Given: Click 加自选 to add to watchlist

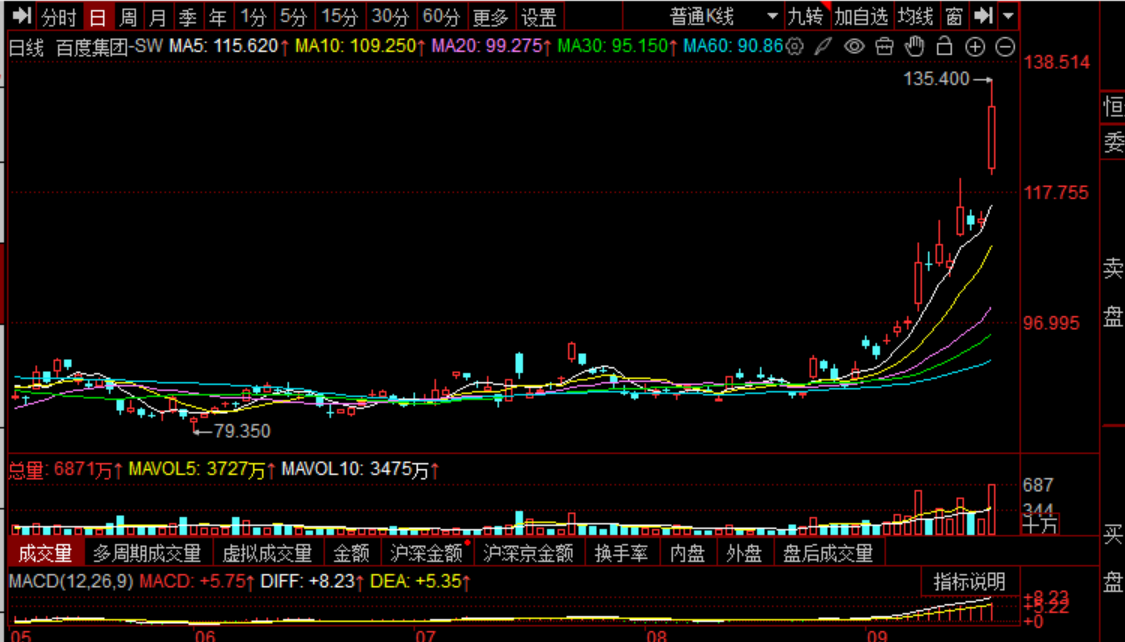Looking at the screenshot, I should tap(861, 16).
